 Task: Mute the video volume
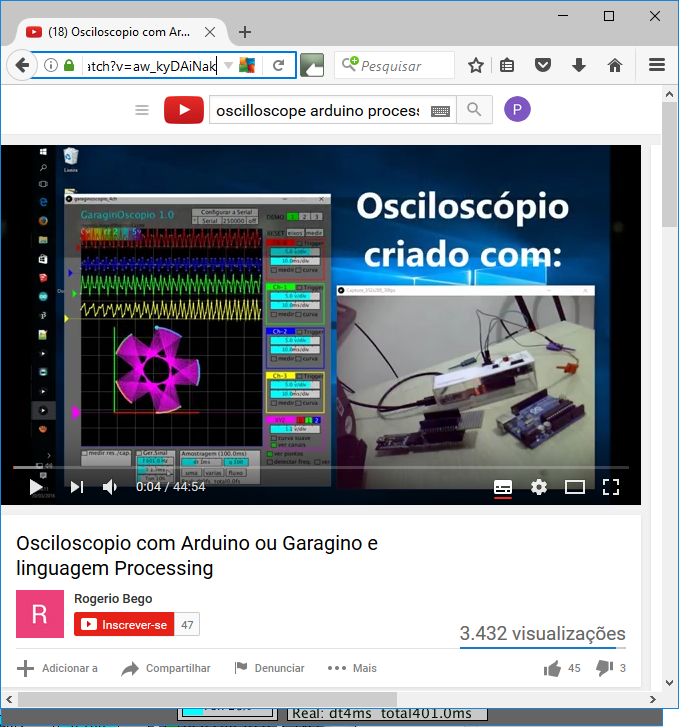(x=110, y=487)
